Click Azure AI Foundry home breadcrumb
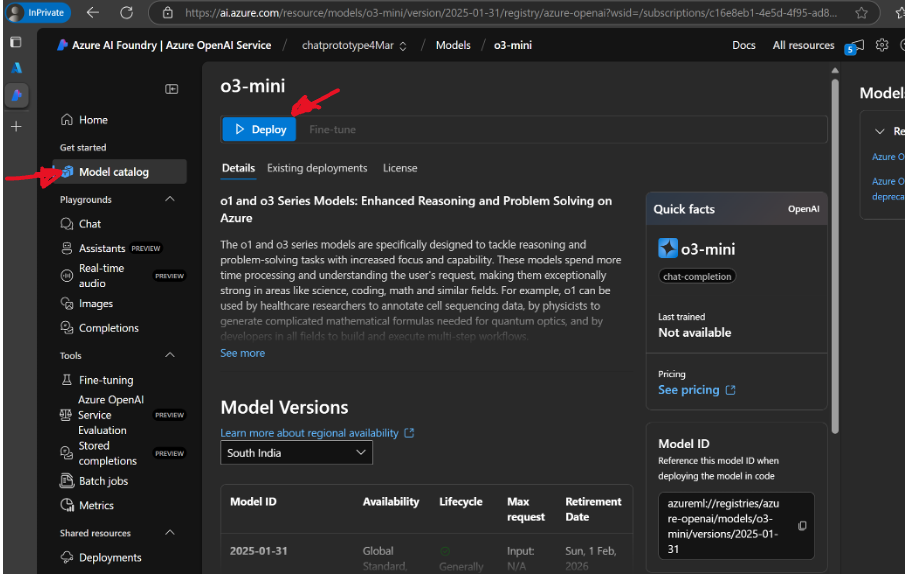The width and height of the screenshot is (906, 574). point(165,45)
